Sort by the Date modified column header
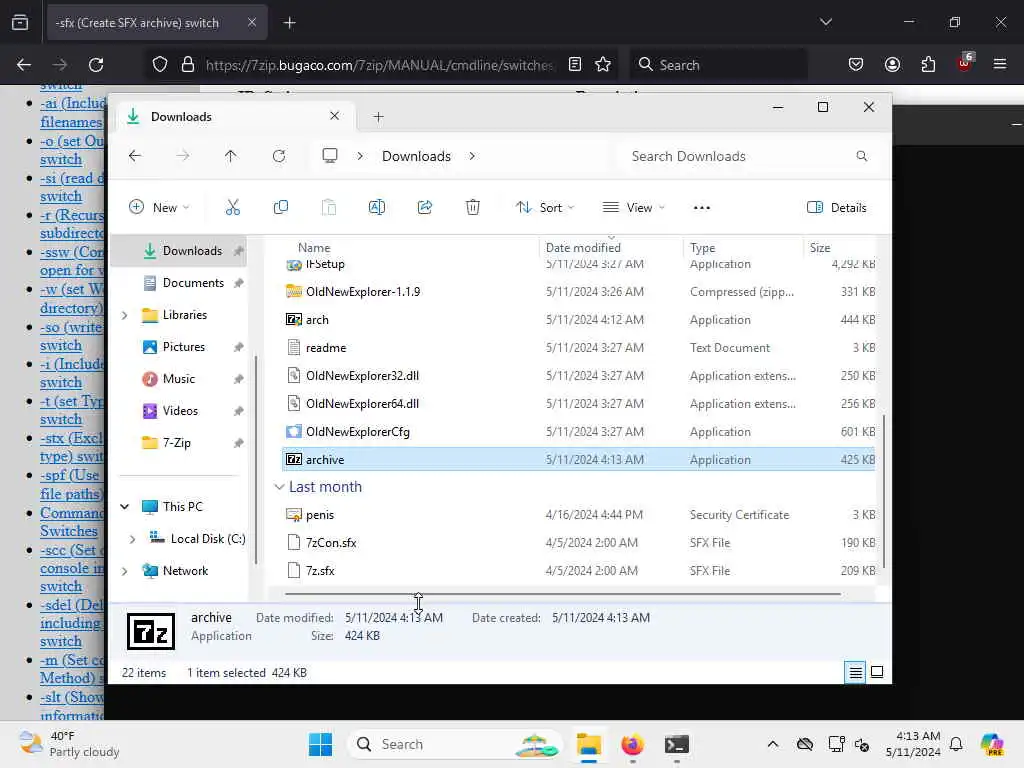 [x=611, y=248]
